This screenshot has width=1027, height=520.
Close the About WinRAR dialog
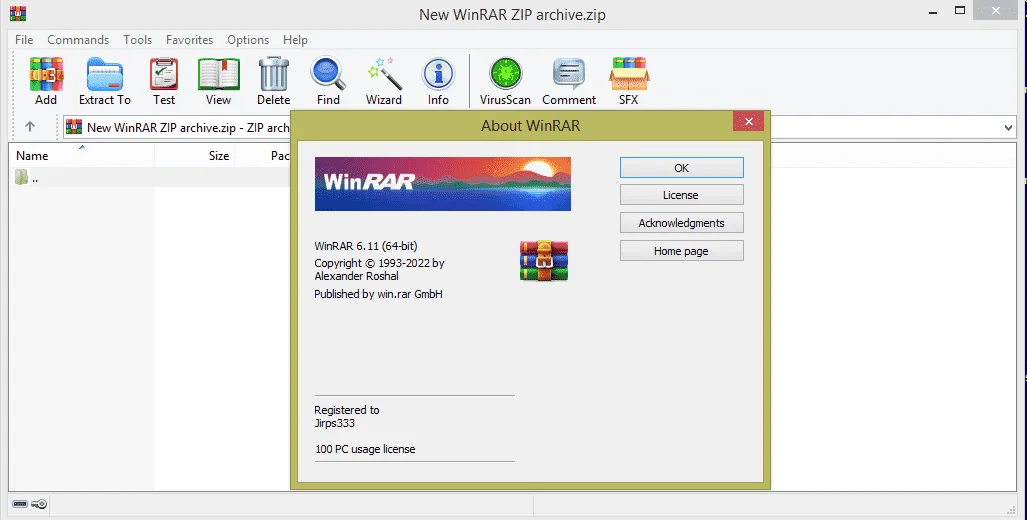[749, 121]
